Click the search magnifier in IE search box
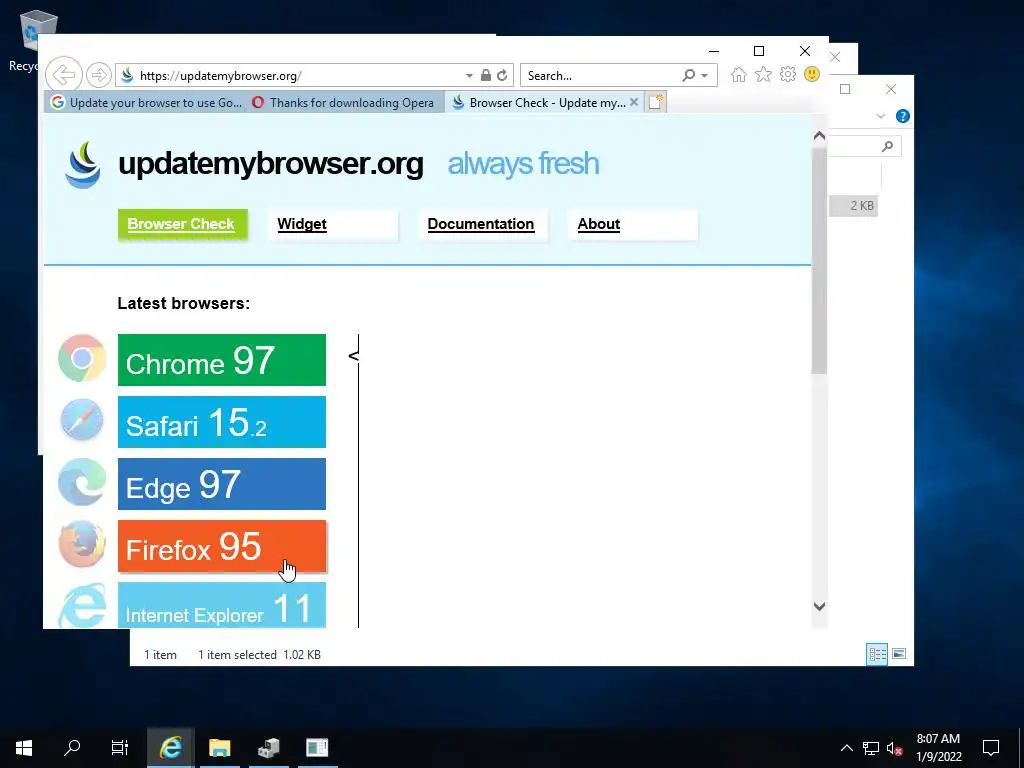 [x=688, y=75]
